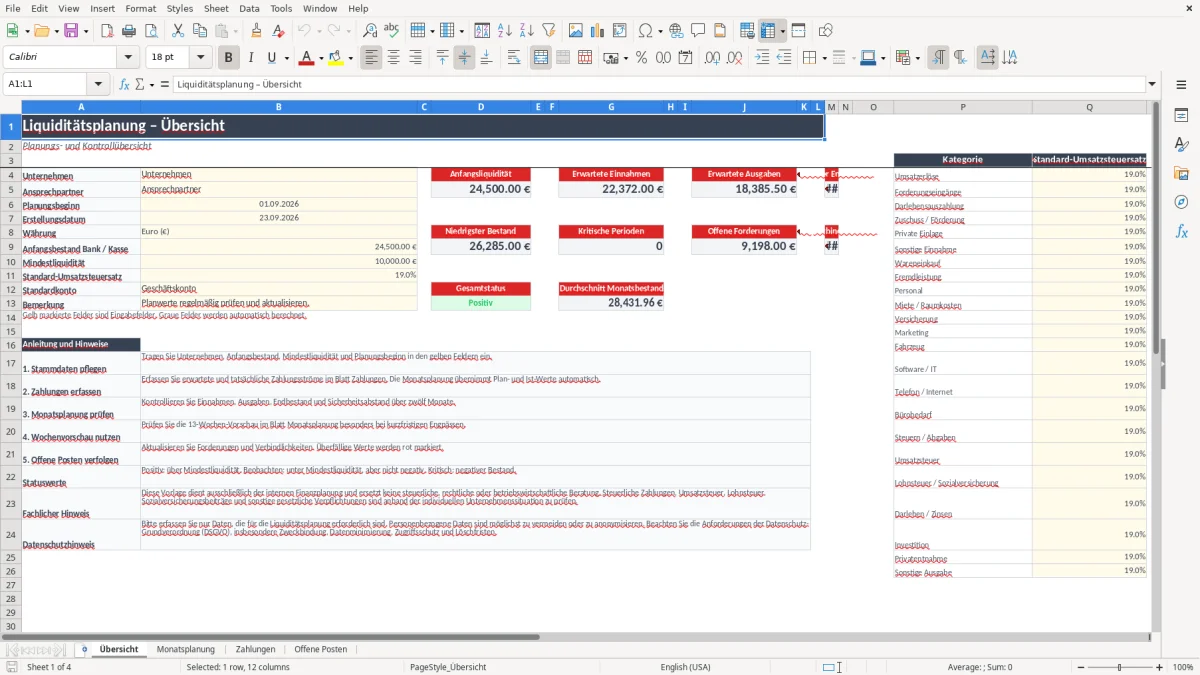This screenshot has width=1200, height=675.
Task: Insert special character Omega icon
Action: click(x=645, y=31)
